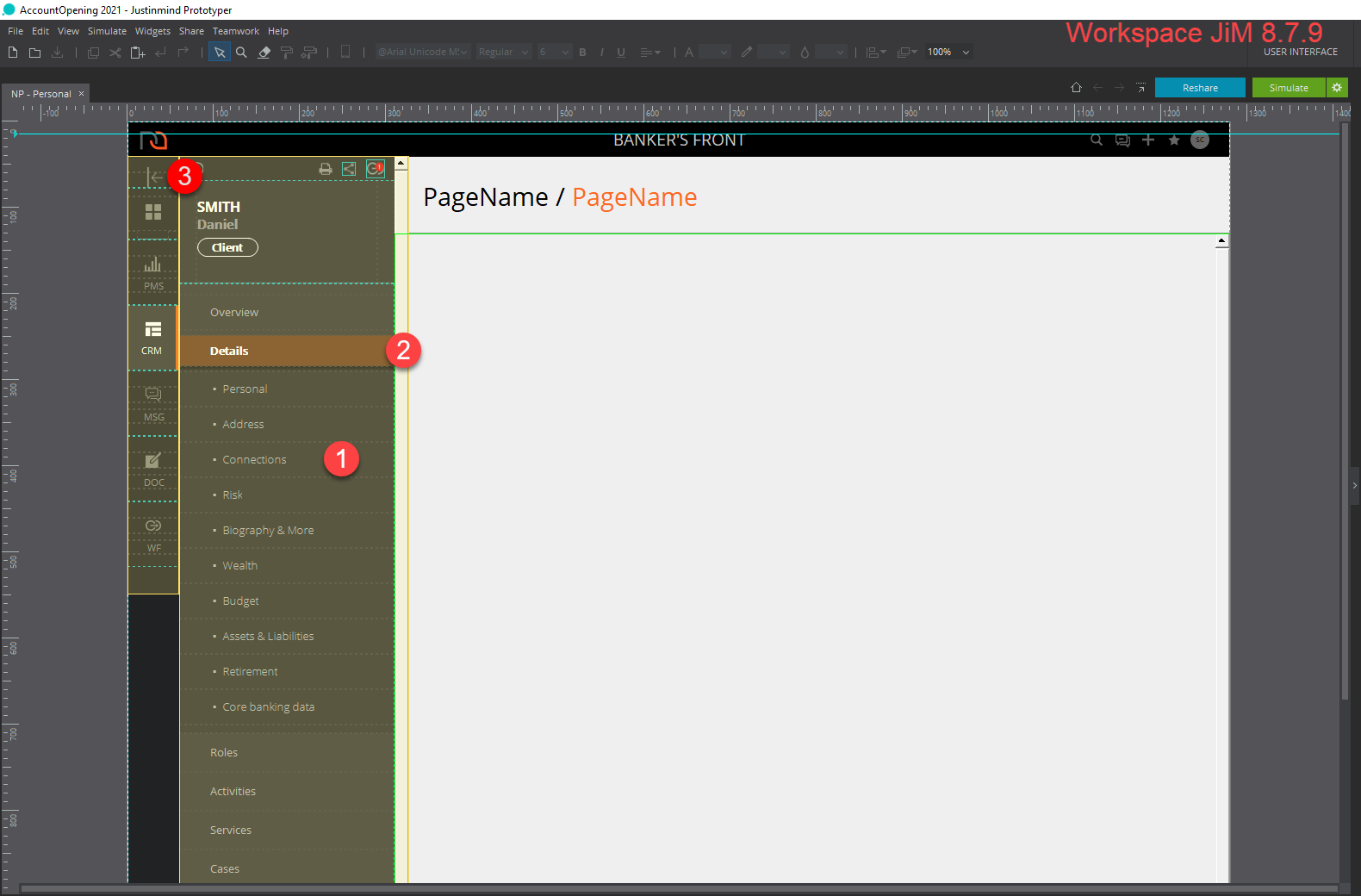The height and width of the screenshot is (896, 1361).
Task: Click the printer icon in client panel
Action: [326, 169]
